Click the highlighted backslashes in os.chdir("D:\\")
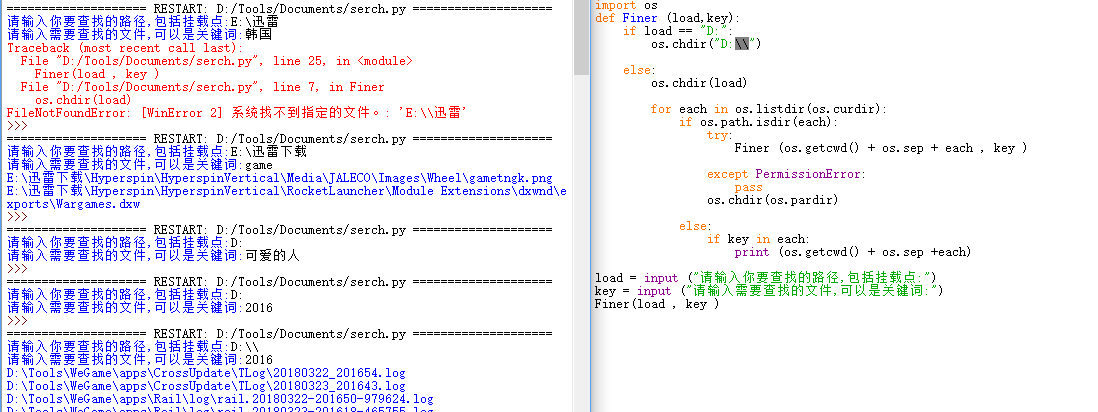The height and width of the screenshot is (412, 1098). coord(741,44)
